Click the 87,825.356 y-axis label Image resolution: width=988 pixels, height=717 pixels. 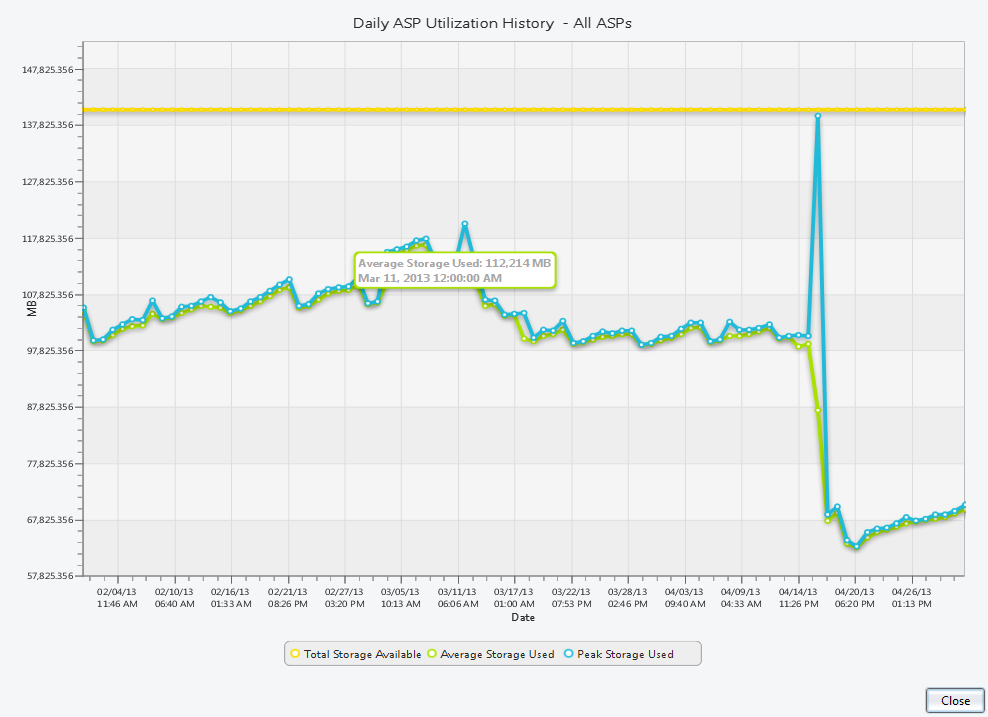[x=48, y=406]
